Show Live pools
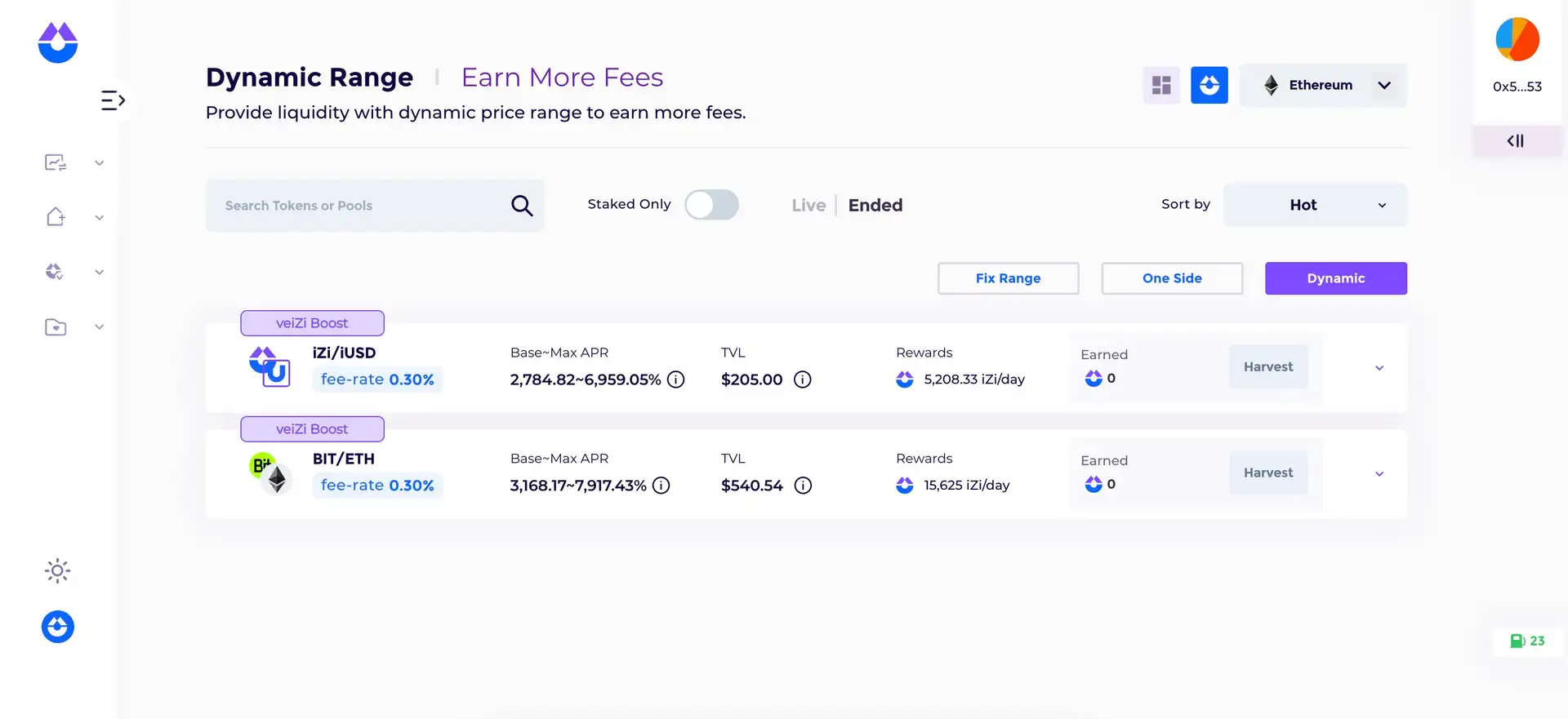This screenshot has height=719, width=1568. point(808,206)
